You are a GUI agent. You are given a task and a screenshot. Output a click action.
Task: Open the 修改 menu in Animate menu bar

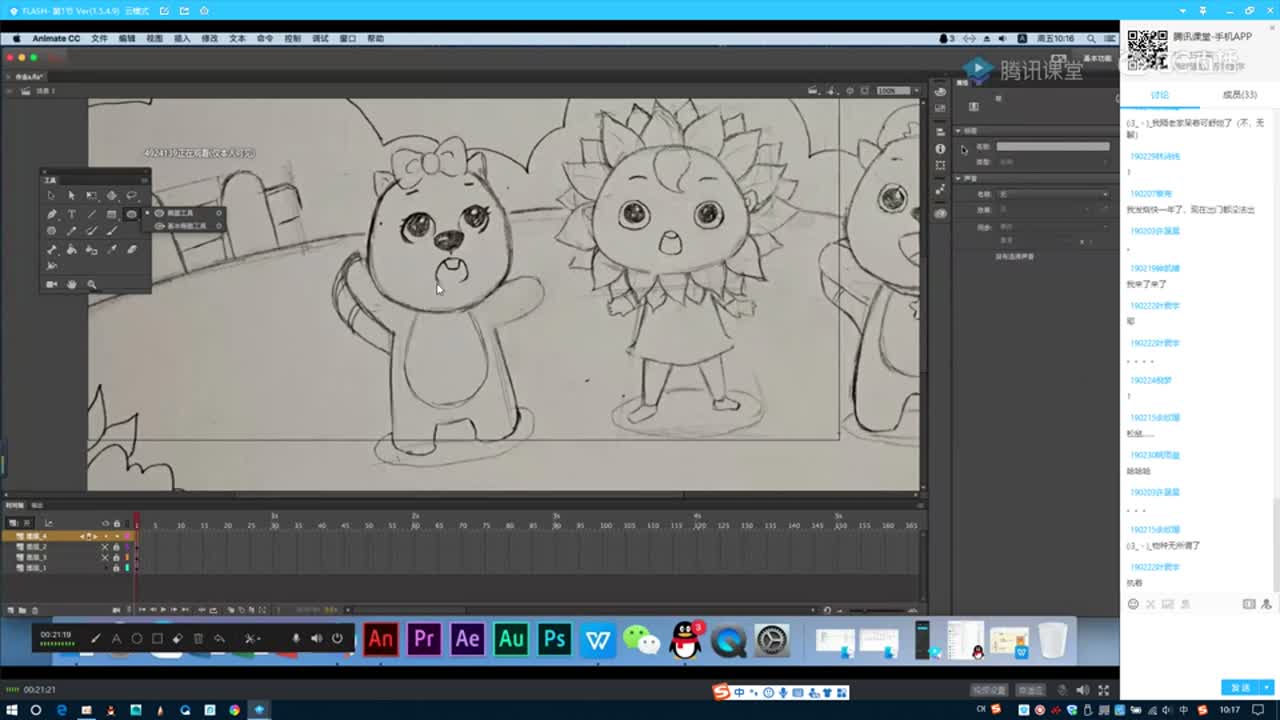[x=210, y=38]
